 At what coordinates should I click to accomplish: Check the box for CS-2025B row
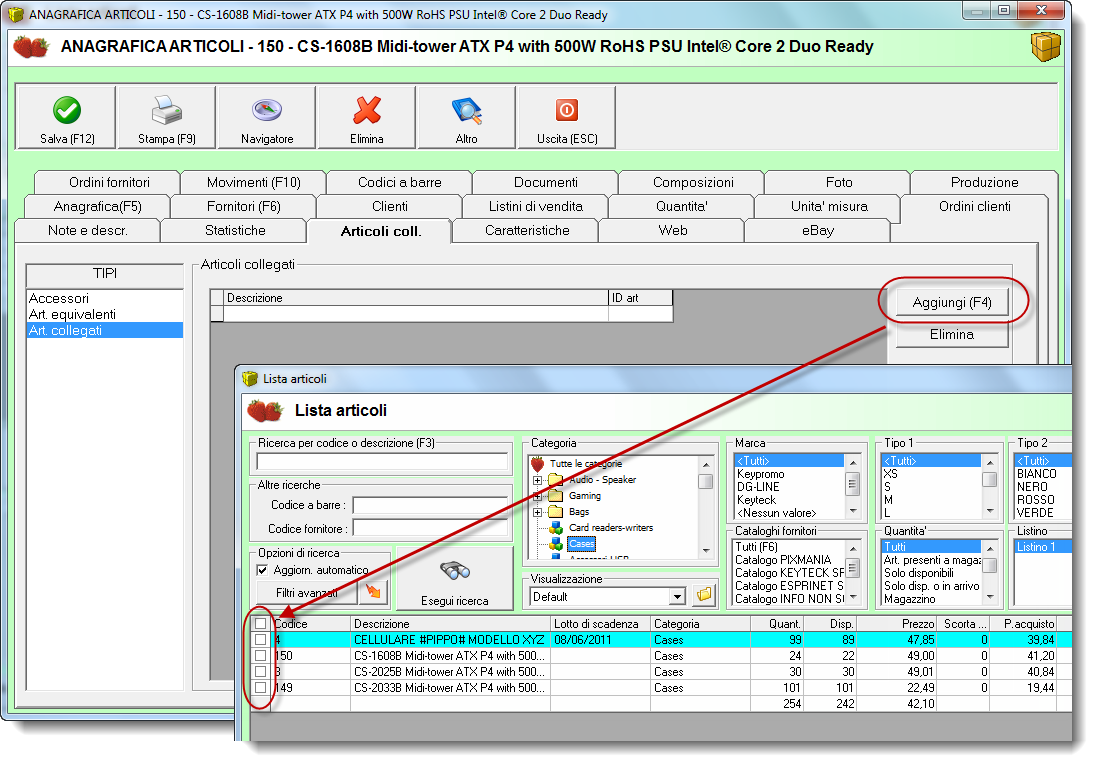coord(261,672)
